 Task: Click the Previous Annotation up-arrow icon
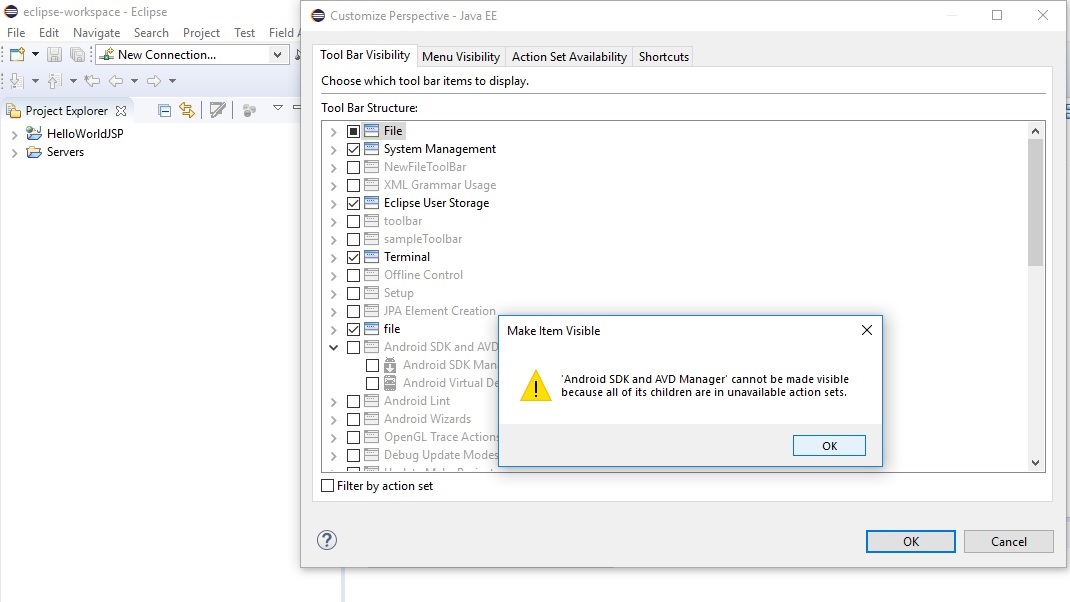(x=55, y=81)
